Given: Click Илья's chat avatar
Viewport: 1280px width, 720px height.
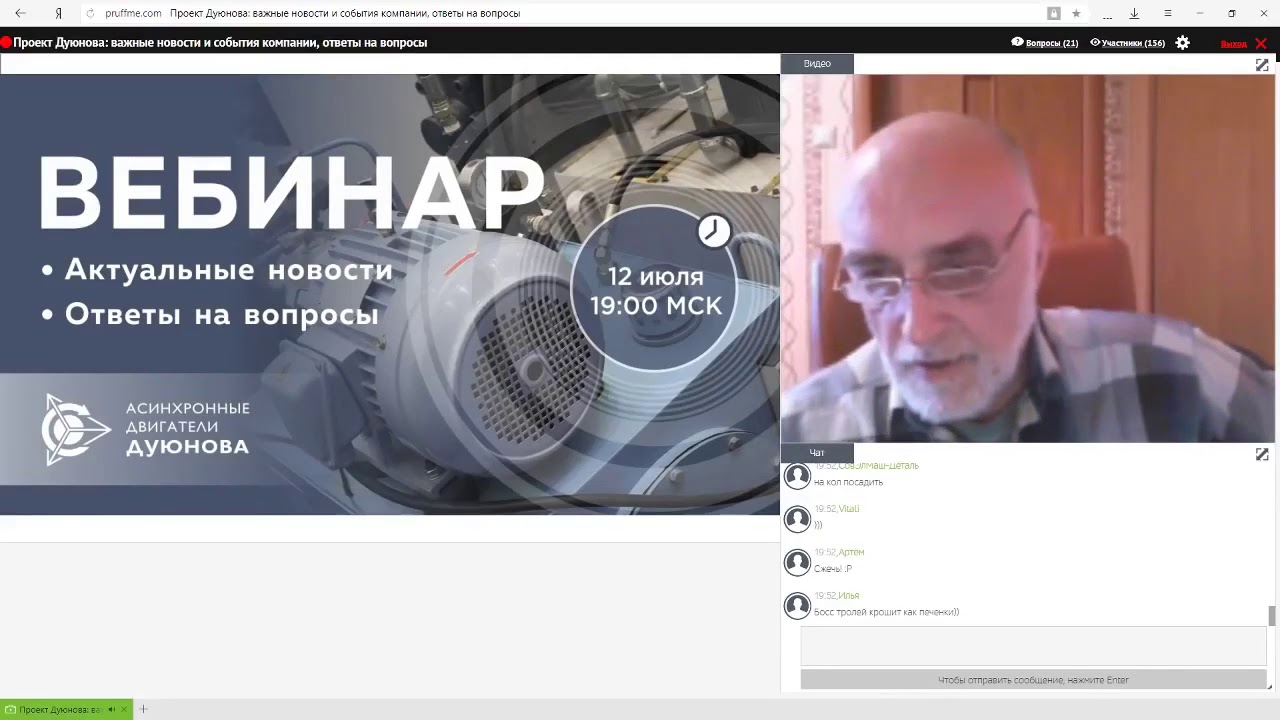Looking at the screenshot, I should (x=797, y=606).
